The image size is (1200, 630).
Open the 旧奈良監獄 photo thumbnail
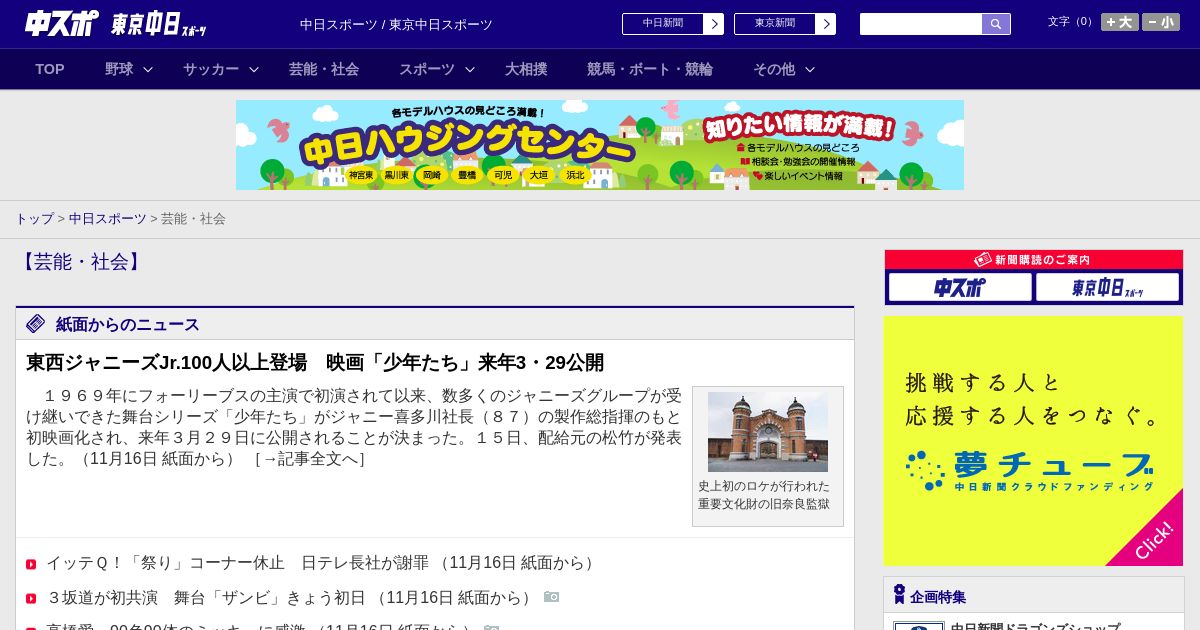pos(768,432)
